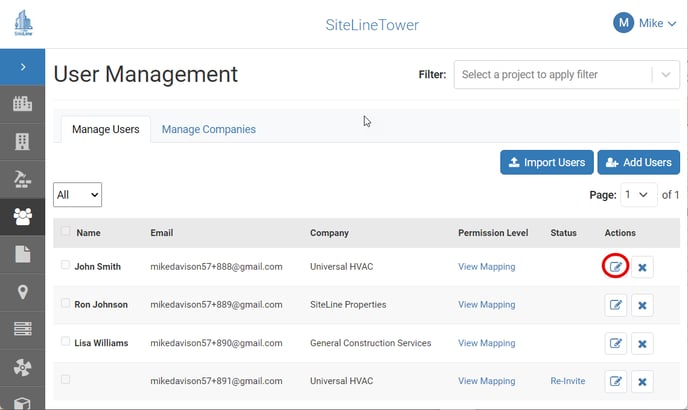Open the construction tools icon in sidebar
Viewport: 688px width, 410px height.
tap(22, 179)
